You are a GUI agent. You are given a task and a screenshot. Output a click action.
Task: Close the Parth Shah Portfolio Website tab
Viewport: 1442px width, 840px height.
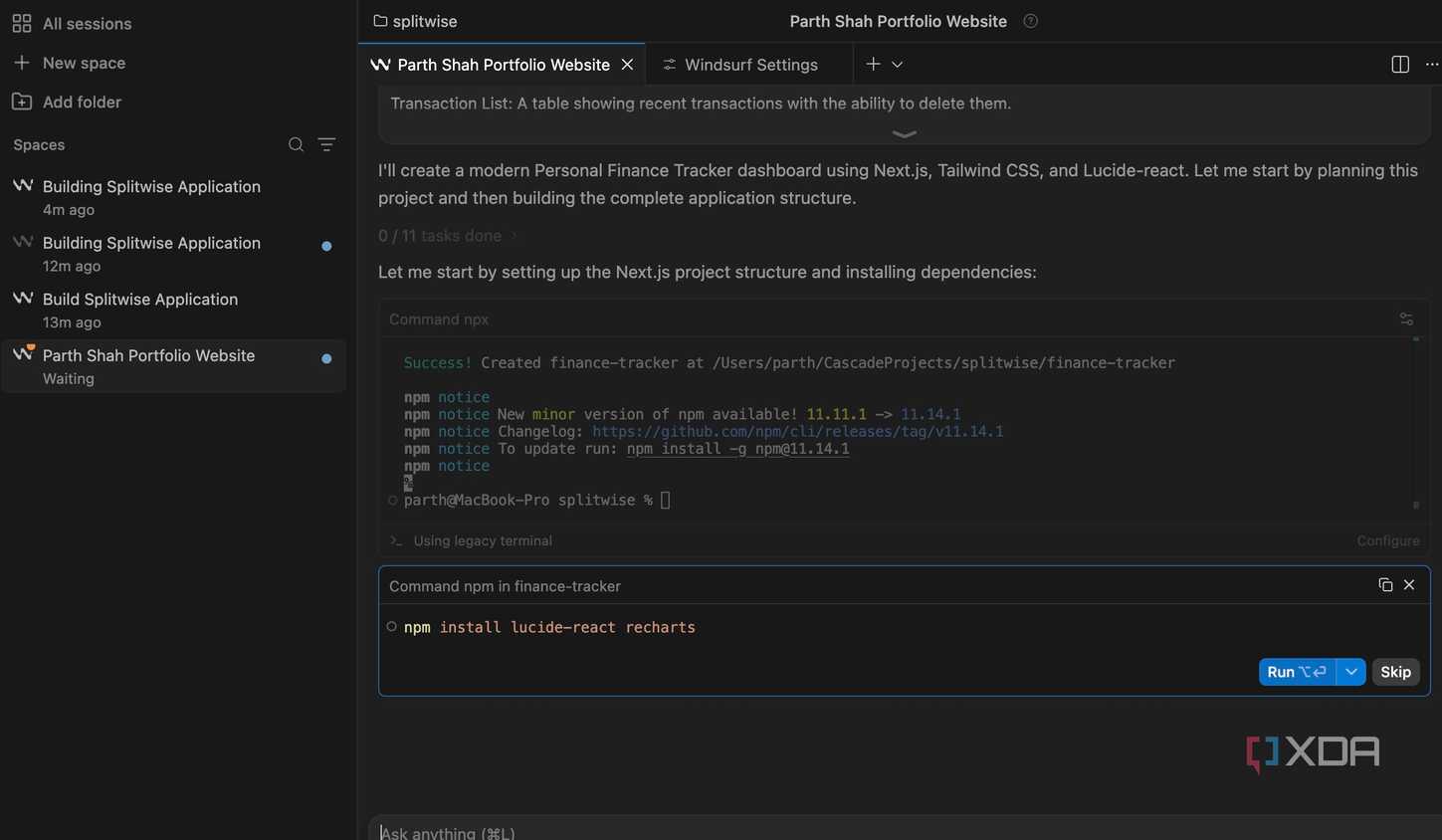coord(627,64)
